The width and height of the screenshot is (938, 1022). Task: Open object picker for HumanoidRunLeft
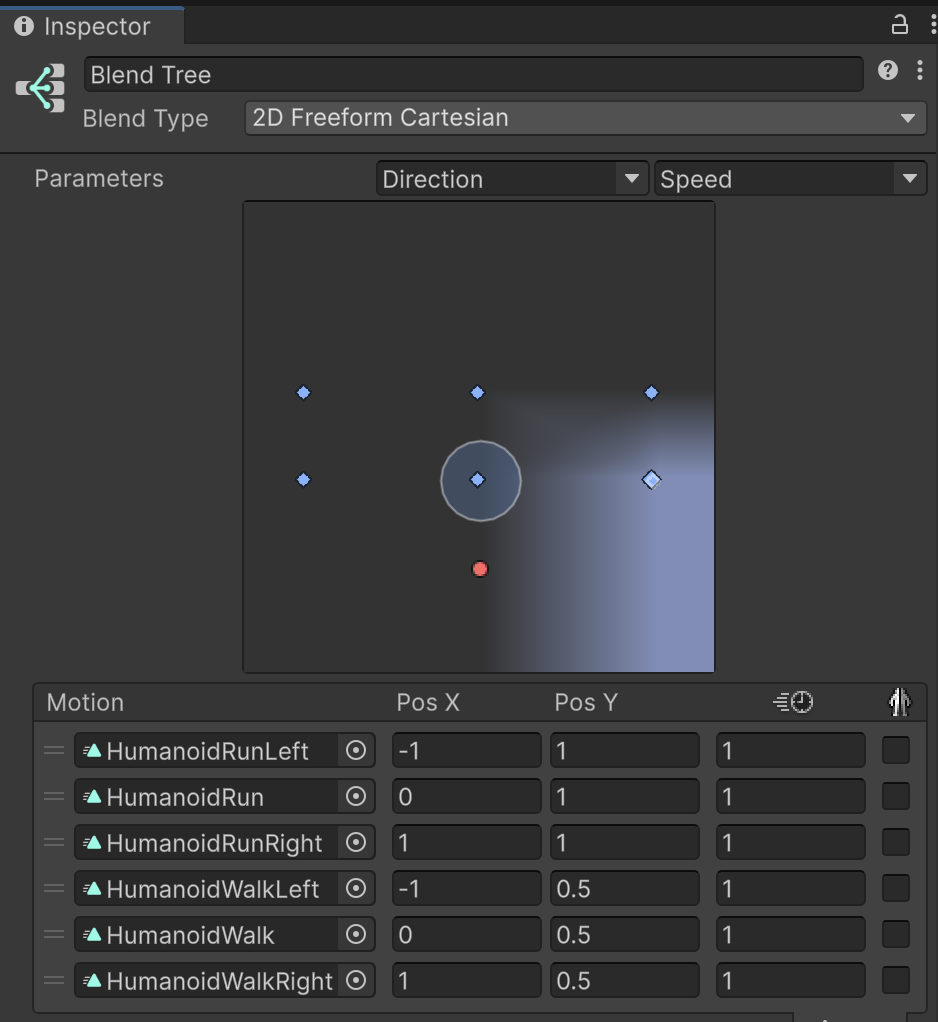(356, 750)
